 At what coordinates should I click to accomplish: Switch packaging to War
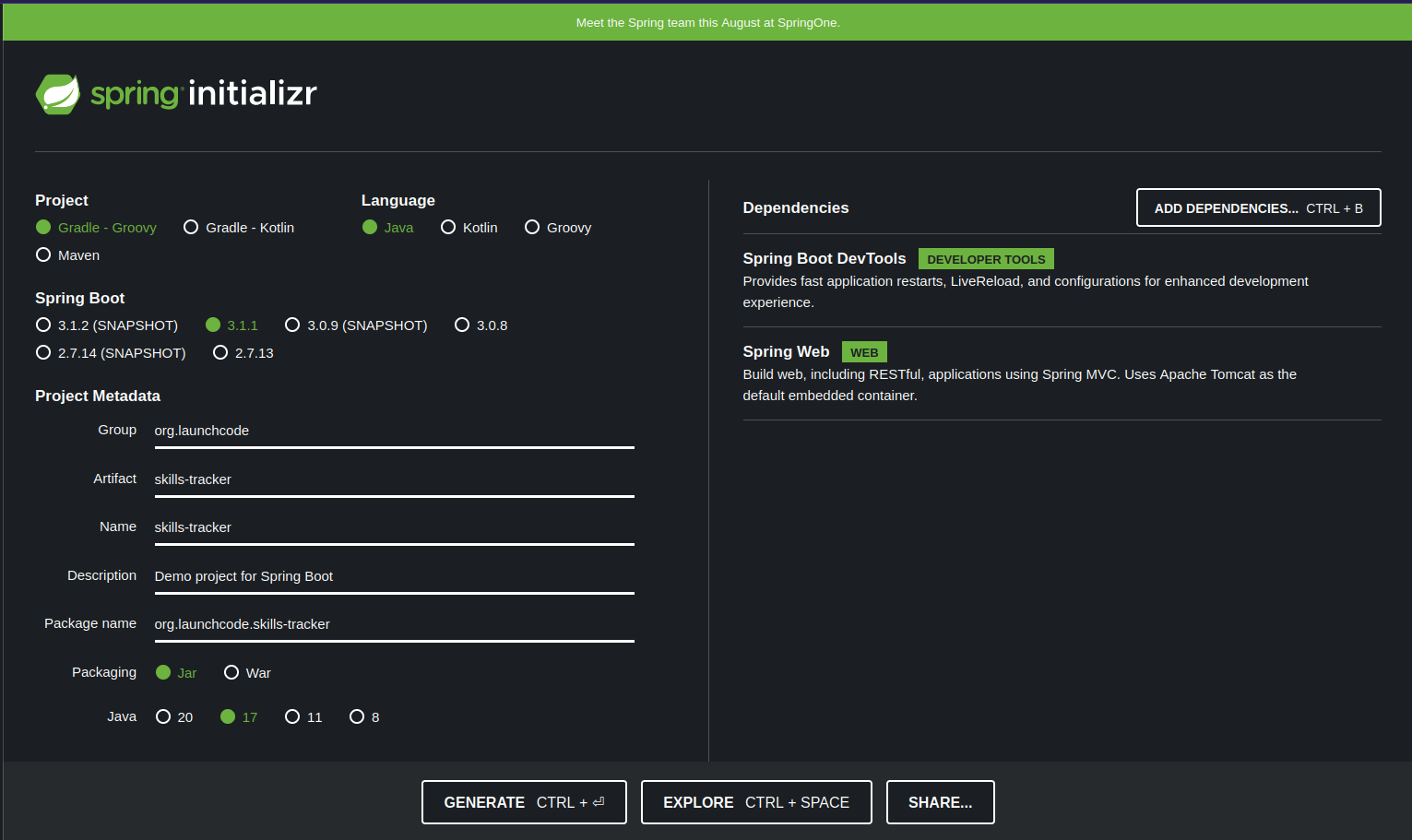tap(231, 673)
